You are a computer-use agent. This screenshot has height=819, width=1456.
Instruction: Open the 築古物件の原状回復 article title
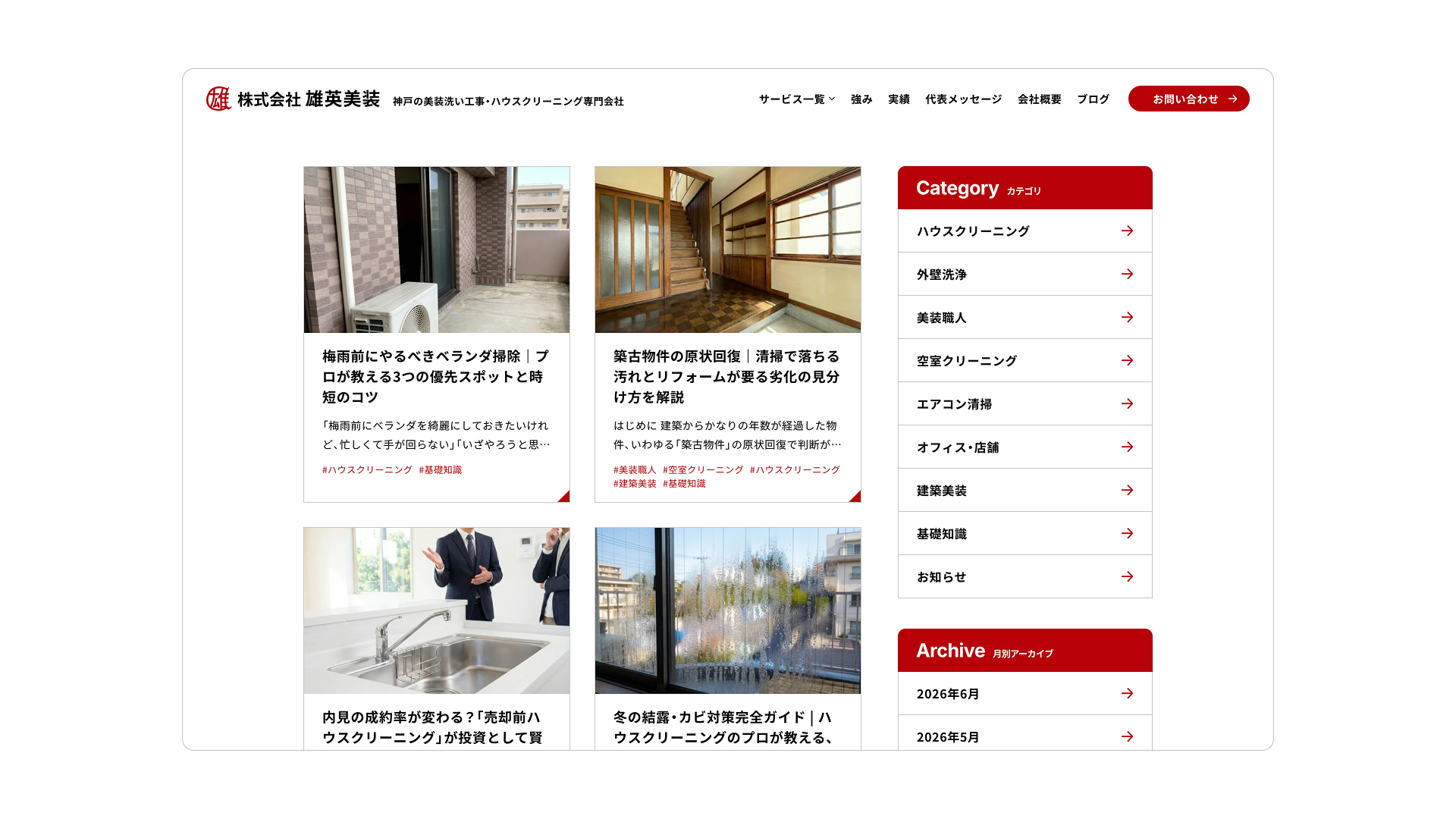point(727,377)
